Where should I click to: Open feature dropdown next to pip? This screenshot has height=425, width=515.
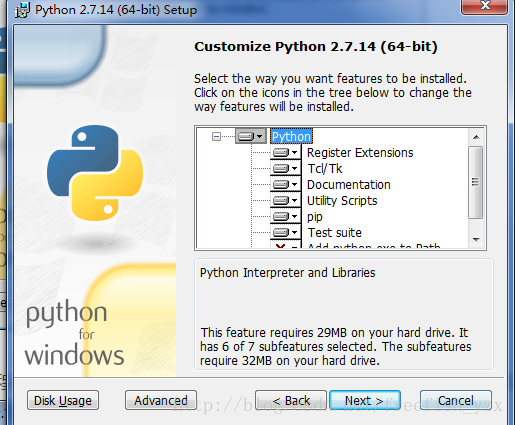[285, 217]
